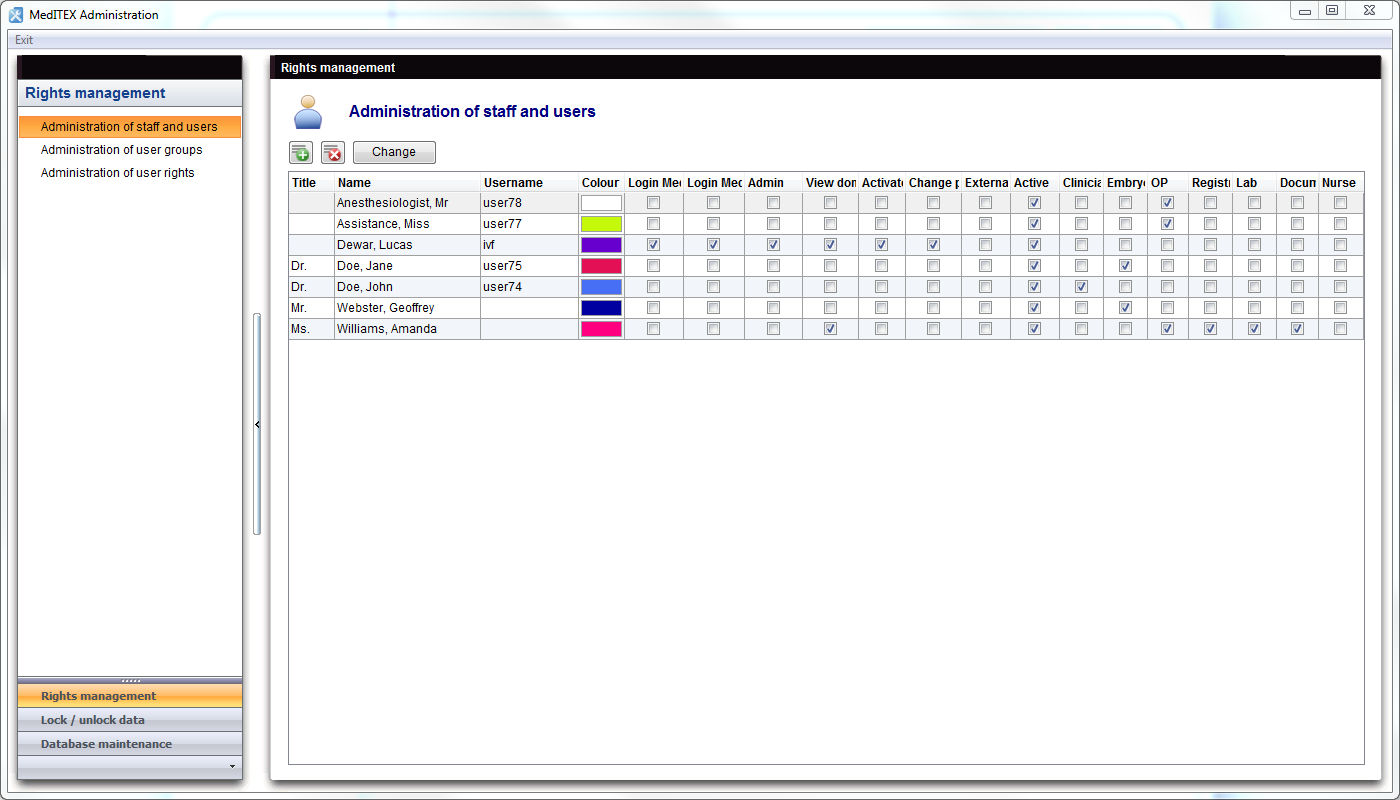Click the username cell 'user78'

[529, 203]
